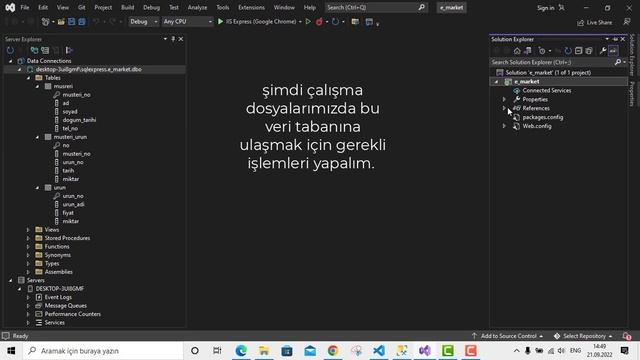Image resolution: width=640 pixels, height=360 pixels.
Task: Click Search Solution Explorer input field
Action: pos(551,62)
